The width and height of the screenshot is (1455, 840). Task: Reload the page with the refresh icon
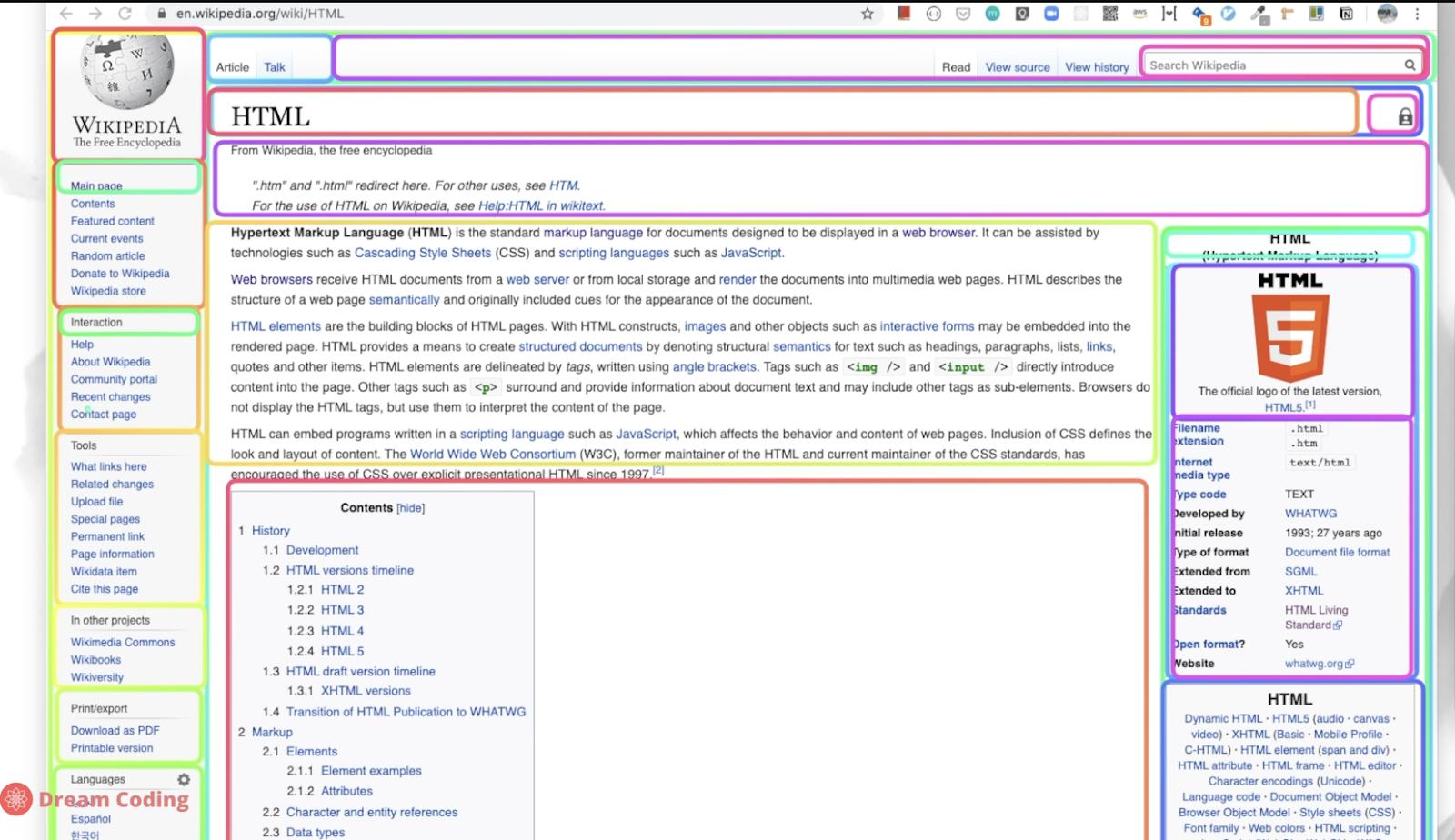125,14
